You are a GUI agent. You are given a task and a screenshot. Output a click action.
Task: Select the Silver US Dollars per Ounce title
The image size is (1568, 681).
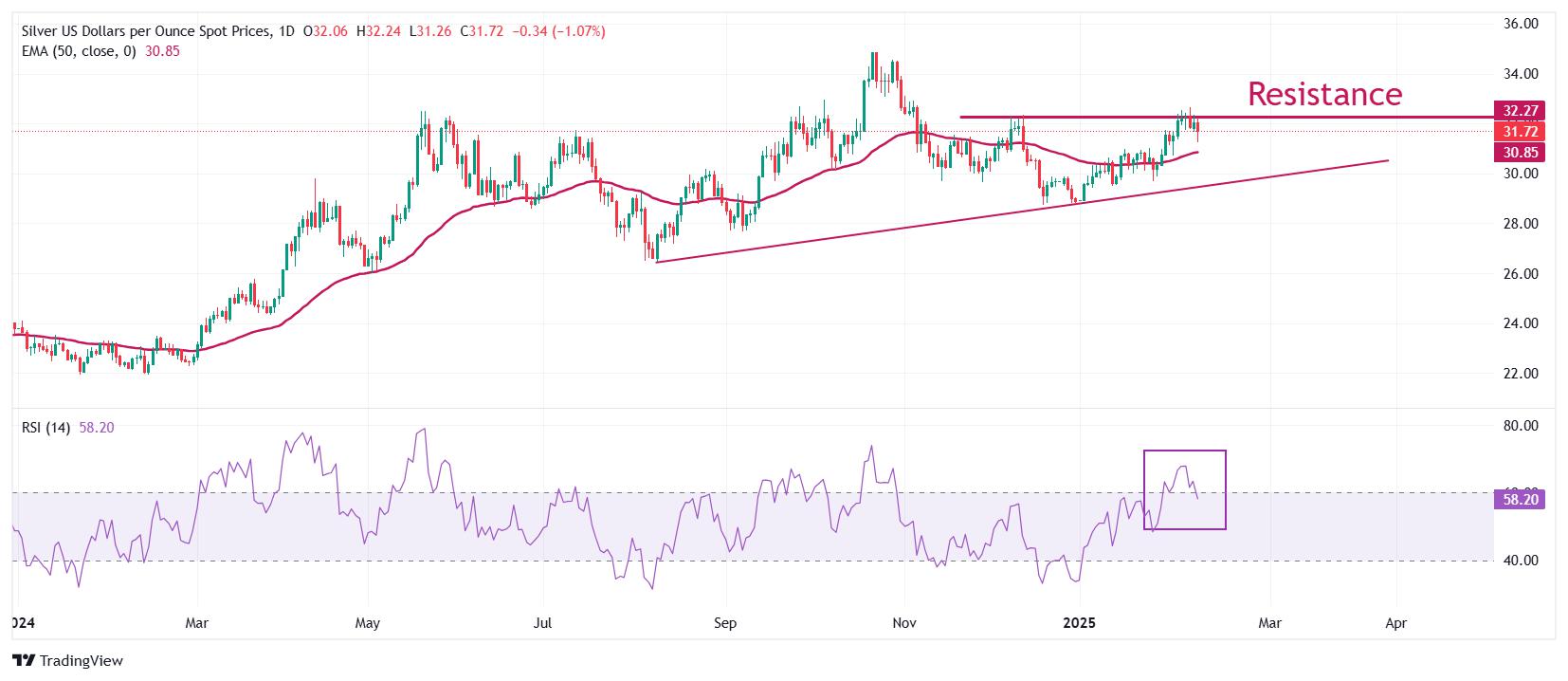click(145, 31)
